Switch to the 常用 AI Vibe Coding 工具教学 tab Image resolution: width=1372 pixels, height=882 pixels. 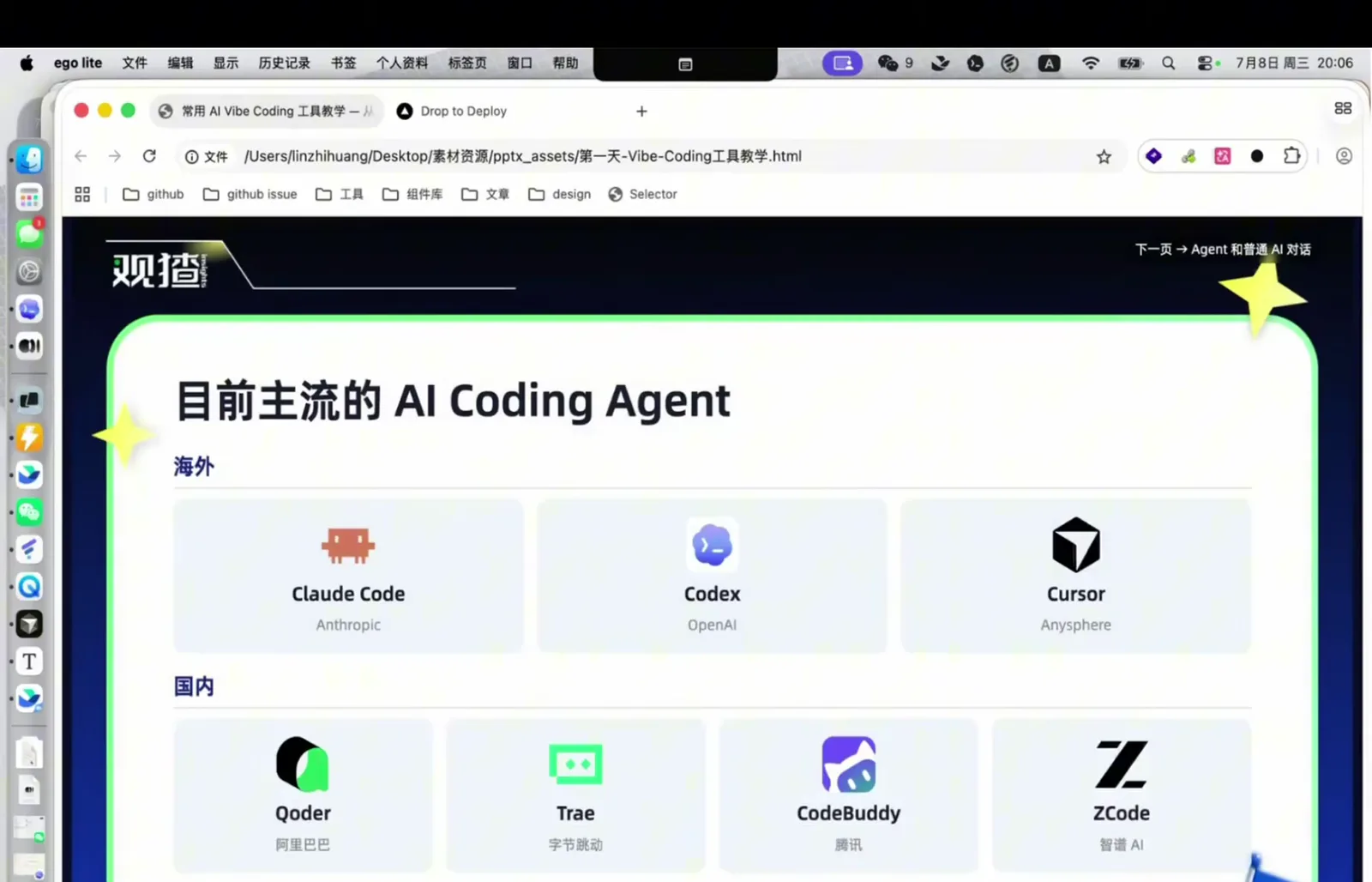[267, 111]
